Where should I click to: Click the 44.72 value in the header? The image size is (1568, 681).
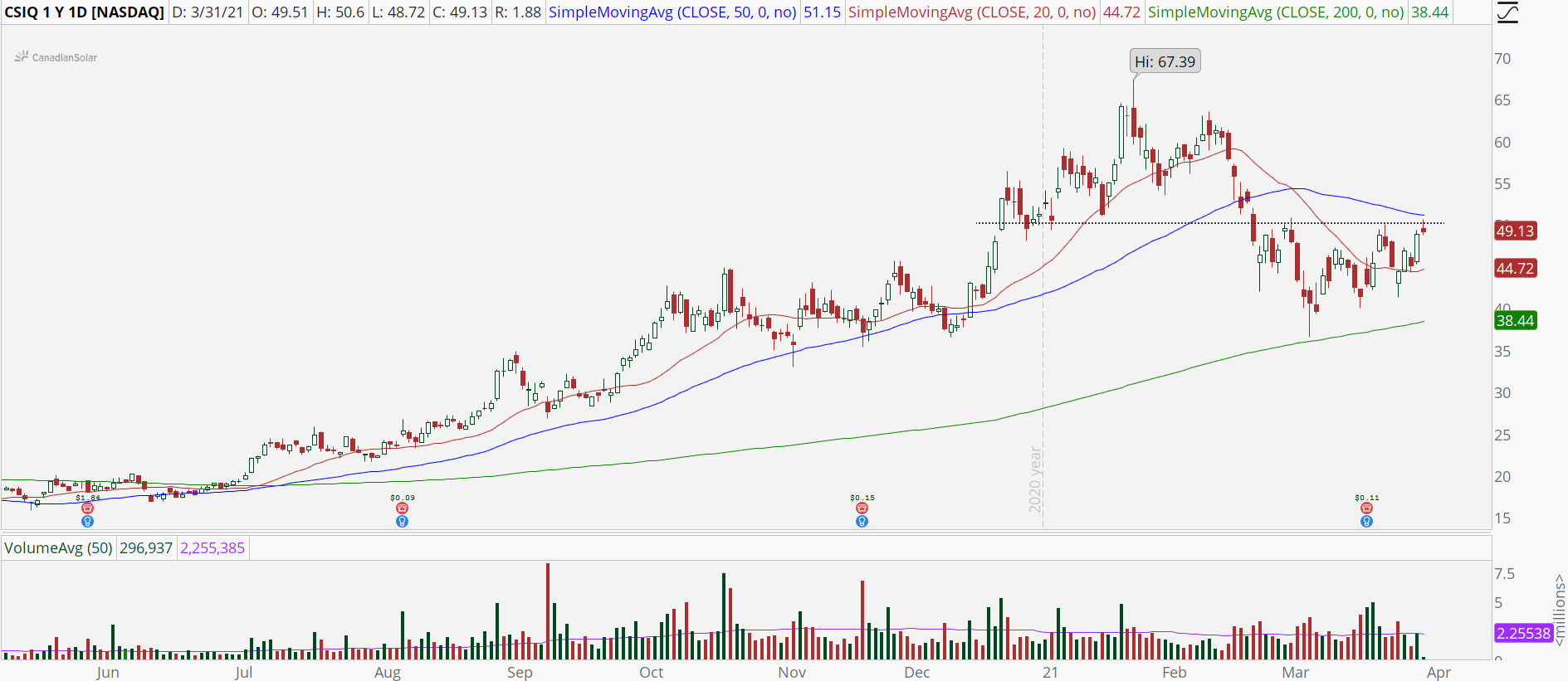click(x=1121, y=12)
